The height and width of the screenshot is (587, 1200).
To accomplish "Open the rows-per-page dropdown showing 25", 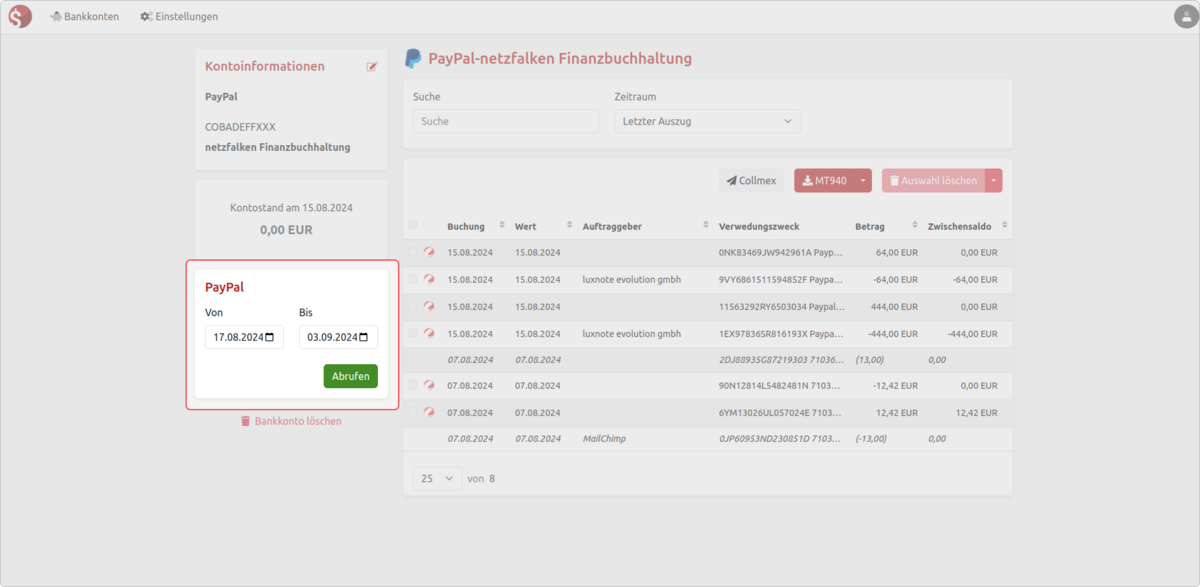I will tap(437, 478).
